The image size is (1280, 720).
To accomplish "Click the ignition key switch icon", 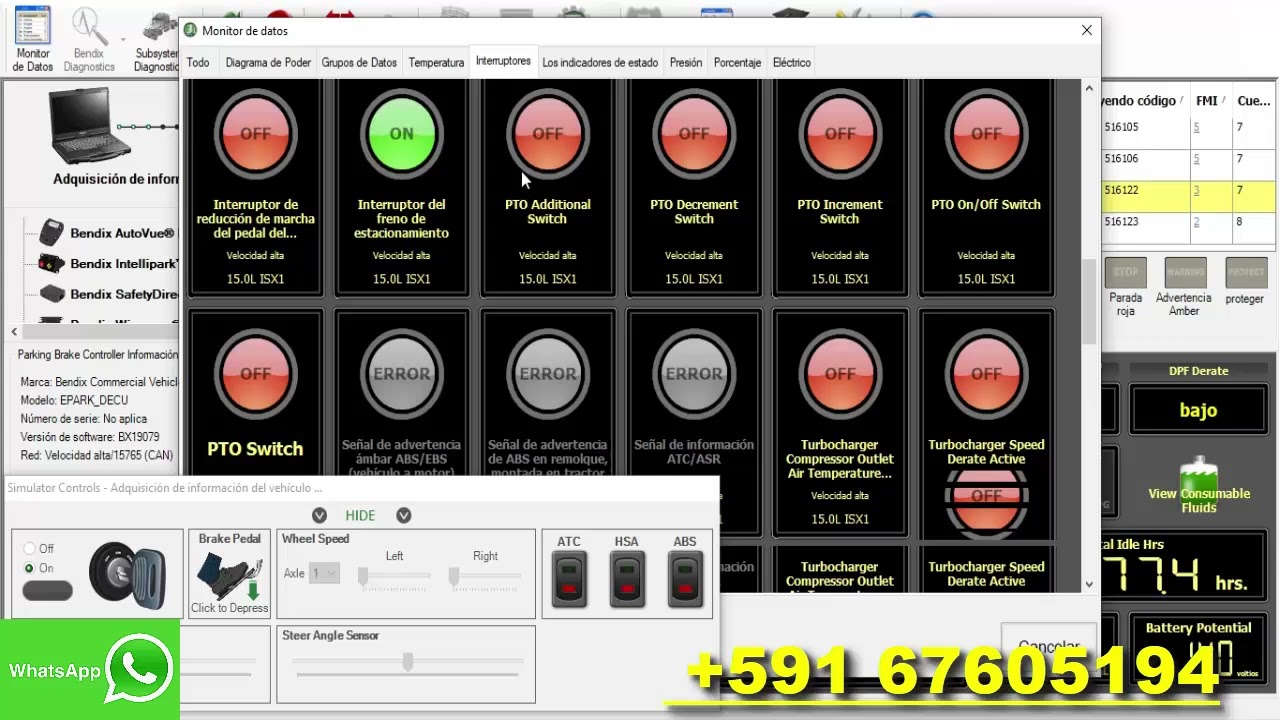I will 127,576.
